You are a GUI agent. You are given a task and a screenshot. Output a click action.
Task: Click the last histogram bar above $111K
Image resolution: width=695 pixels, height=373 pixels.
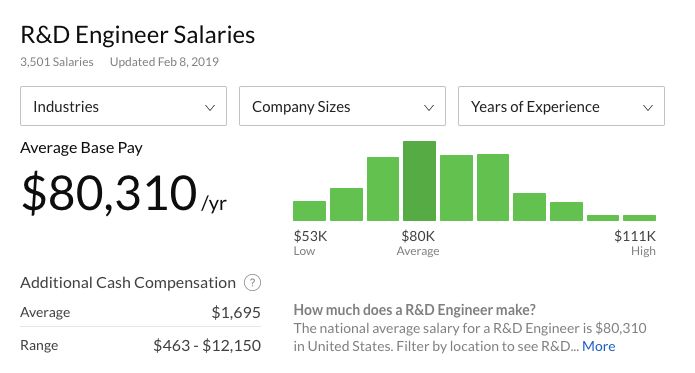pyautogui.click(x=639, y=218)
